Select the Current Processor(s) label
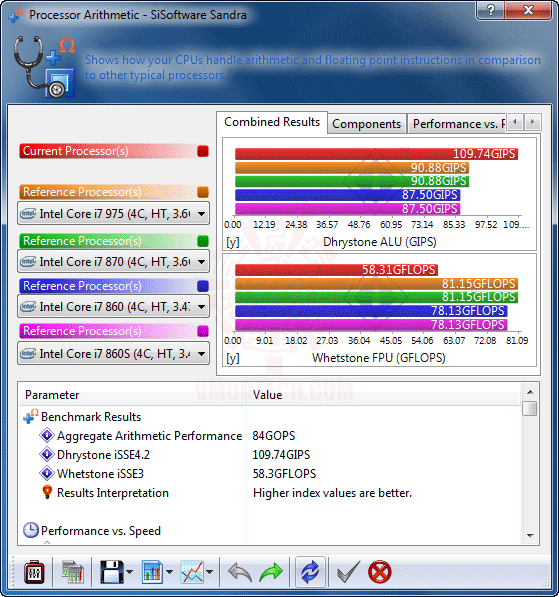This screenshot has width=559, height=597. click(75, 151)
